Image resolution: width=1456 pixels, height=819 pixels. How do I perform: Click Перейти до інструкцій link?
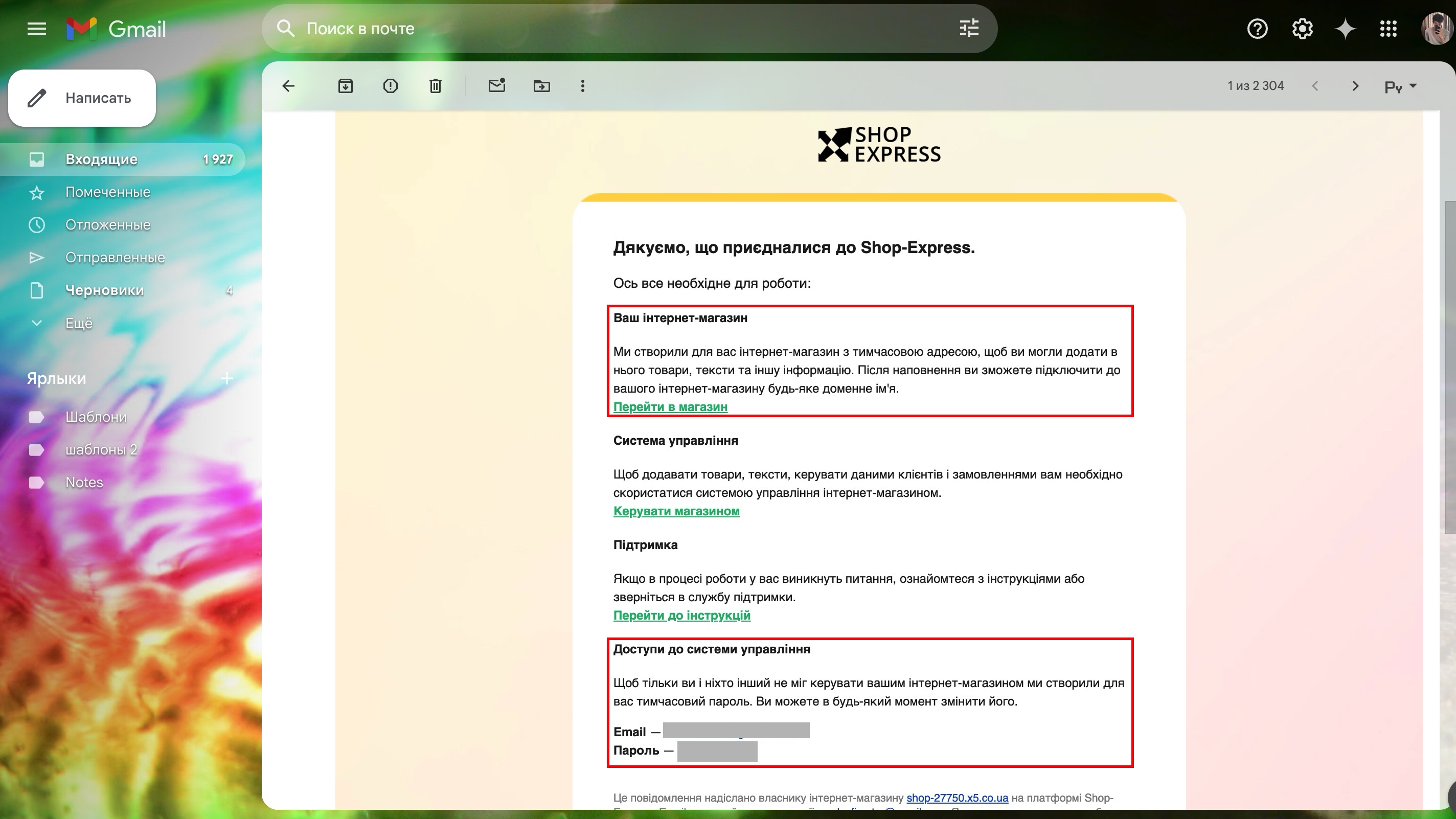click(681, 615)
